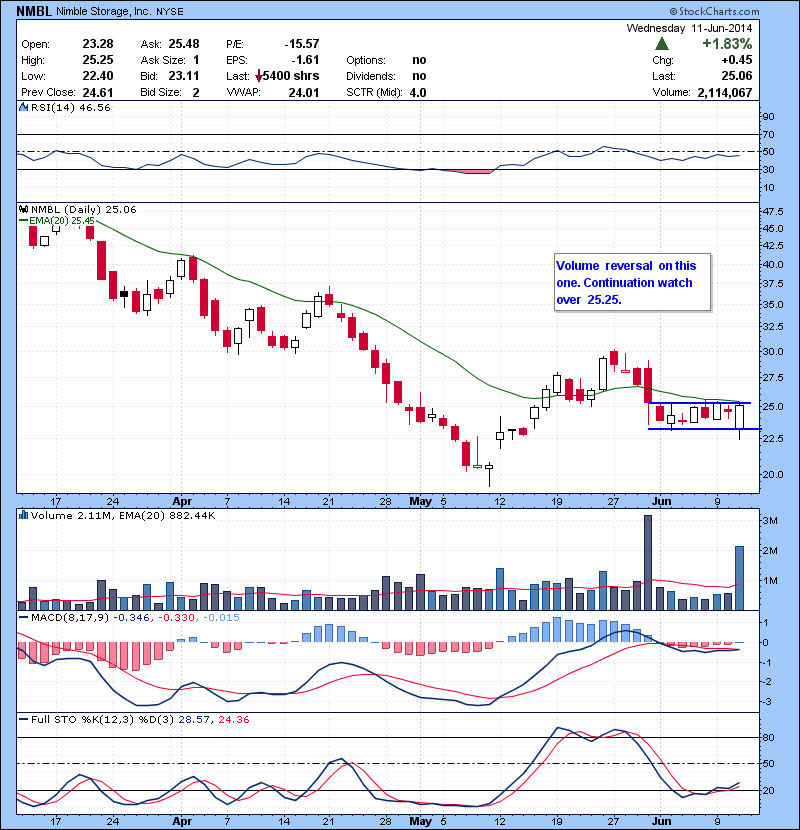This screenshot has width=800, height=830.
Task: Click the Jun label on price chart date axis
Action: pos(661,501)
